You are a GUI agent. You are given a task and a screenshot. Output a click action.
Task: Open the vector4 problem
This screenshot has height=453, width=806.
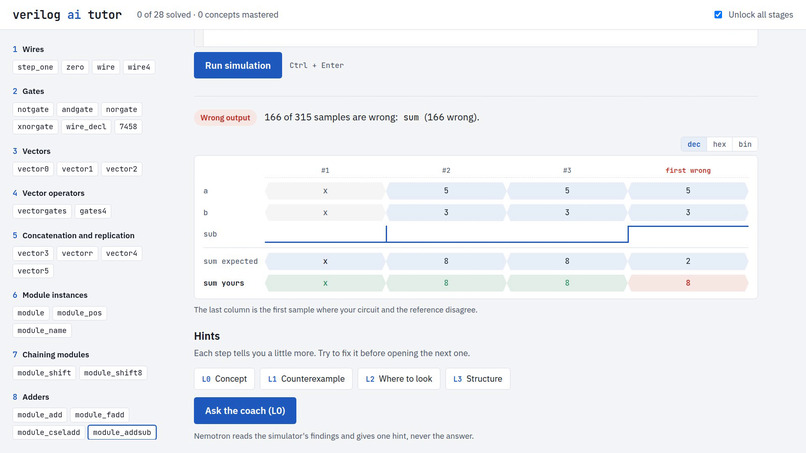[121, 253]
